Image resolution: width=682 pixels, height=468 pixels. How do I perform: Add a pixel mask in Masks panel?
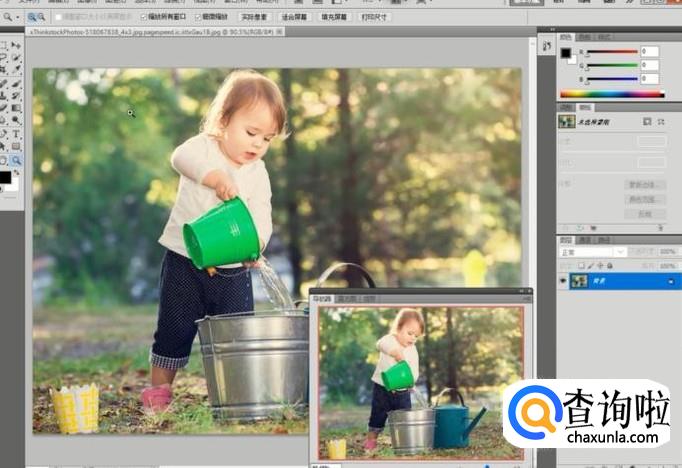click(647, 122)
